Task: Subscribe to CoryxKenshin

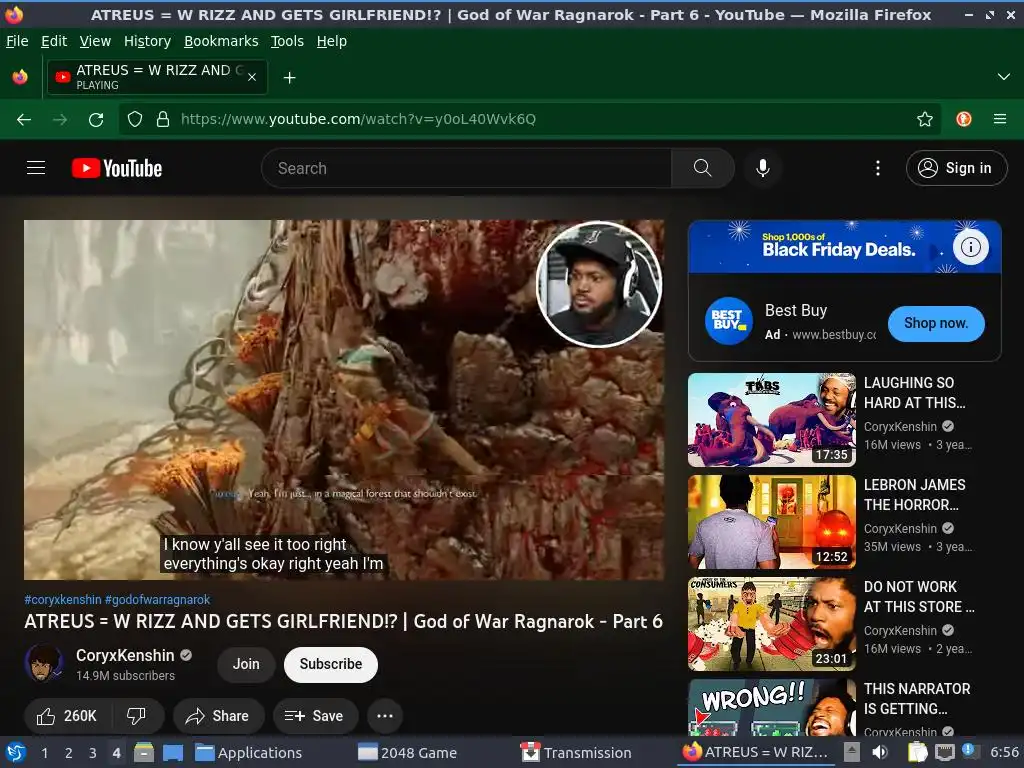Action: pyautogui.click(x=330, y=664)
